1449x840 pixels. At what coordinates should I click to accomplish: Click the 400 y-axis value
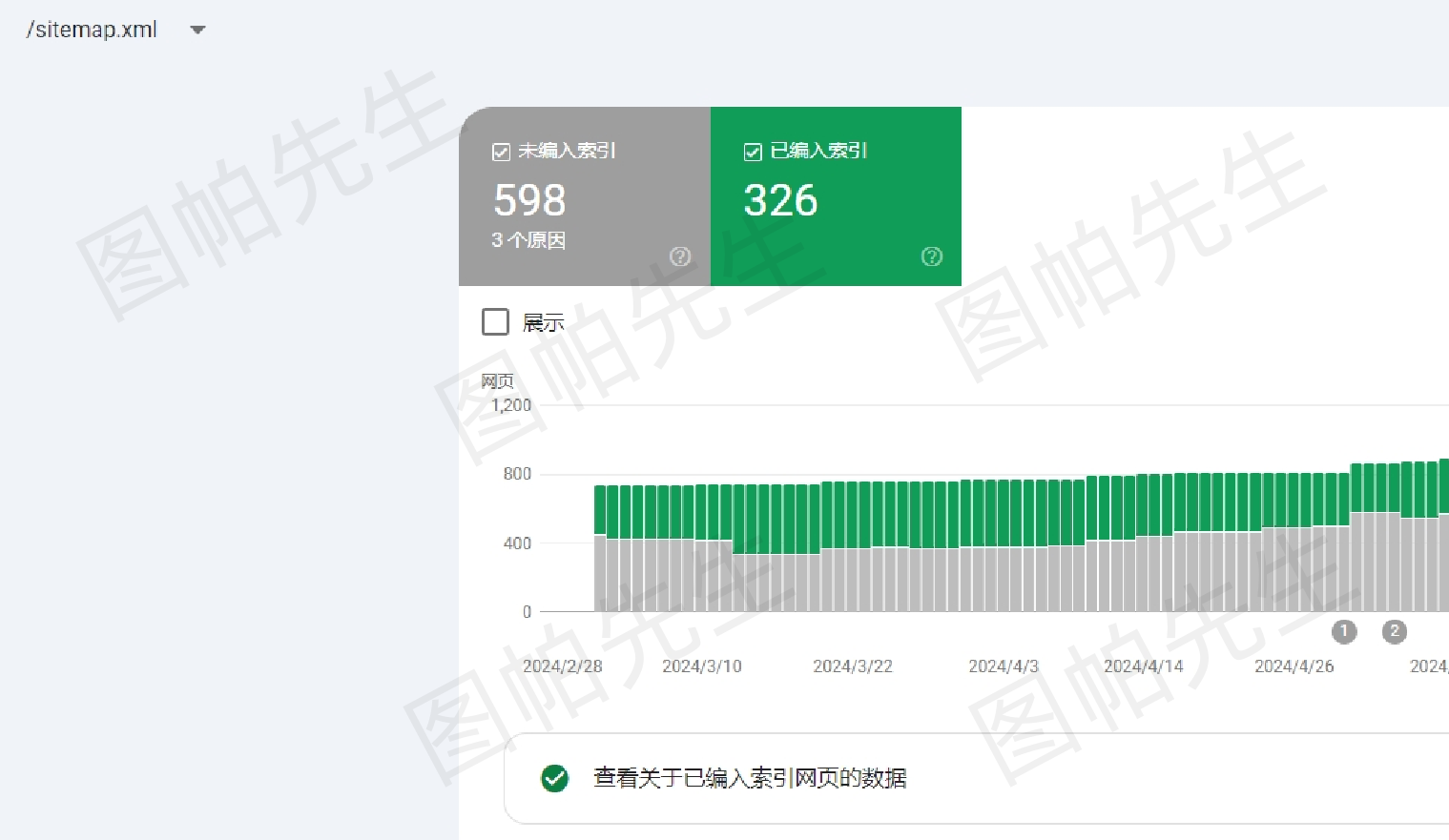[x=517, y=543]
